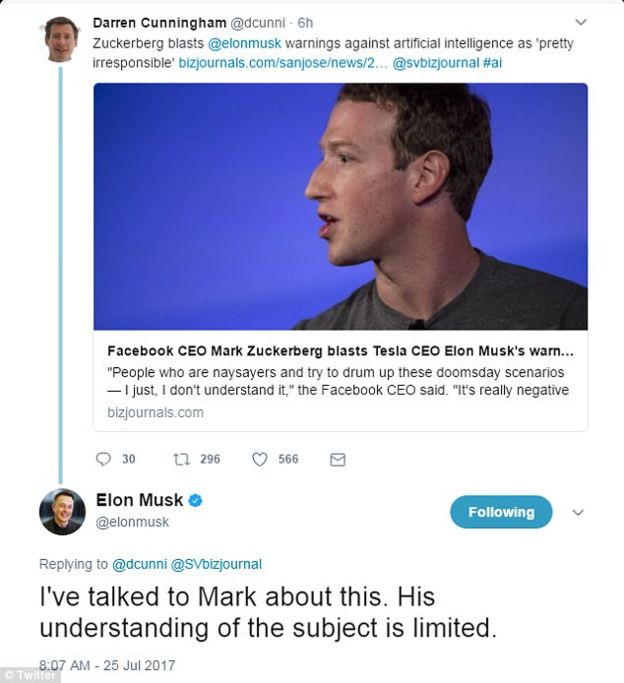Click @dcunni in Replying to line

point(139,564)
